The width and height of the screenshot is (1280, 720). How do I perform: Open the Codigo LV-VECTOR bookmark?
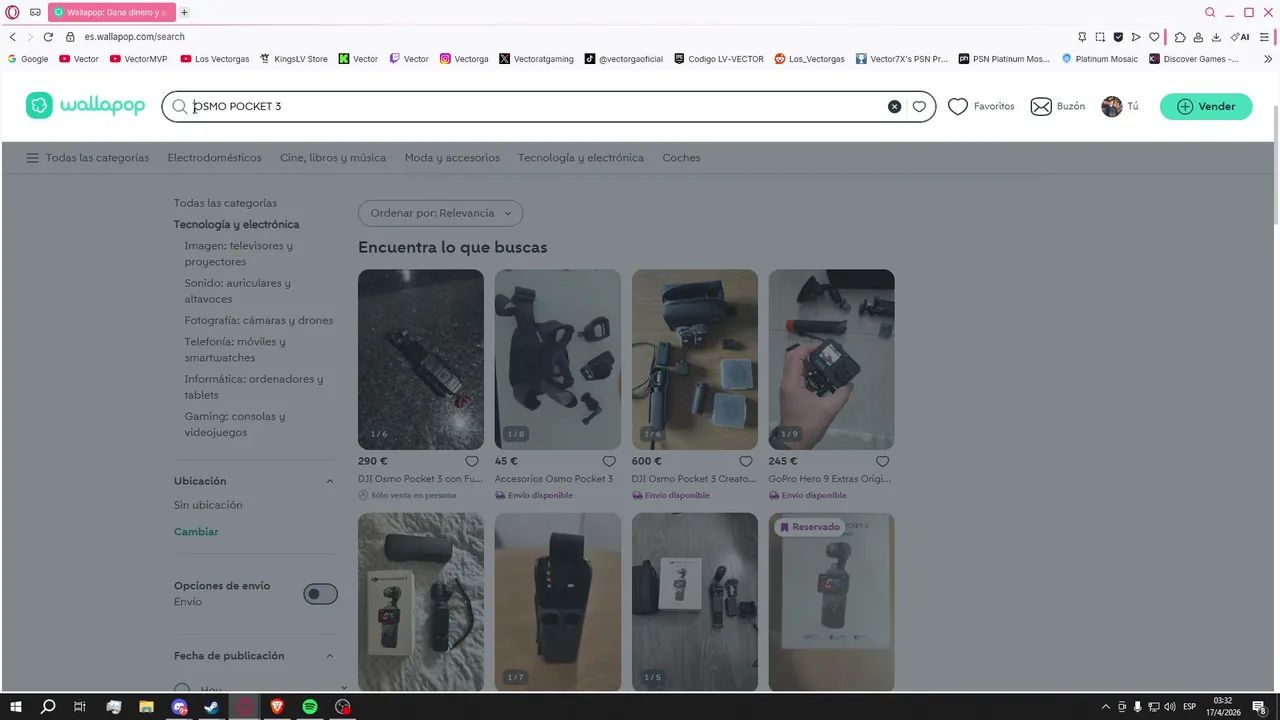tap(719, 59)
